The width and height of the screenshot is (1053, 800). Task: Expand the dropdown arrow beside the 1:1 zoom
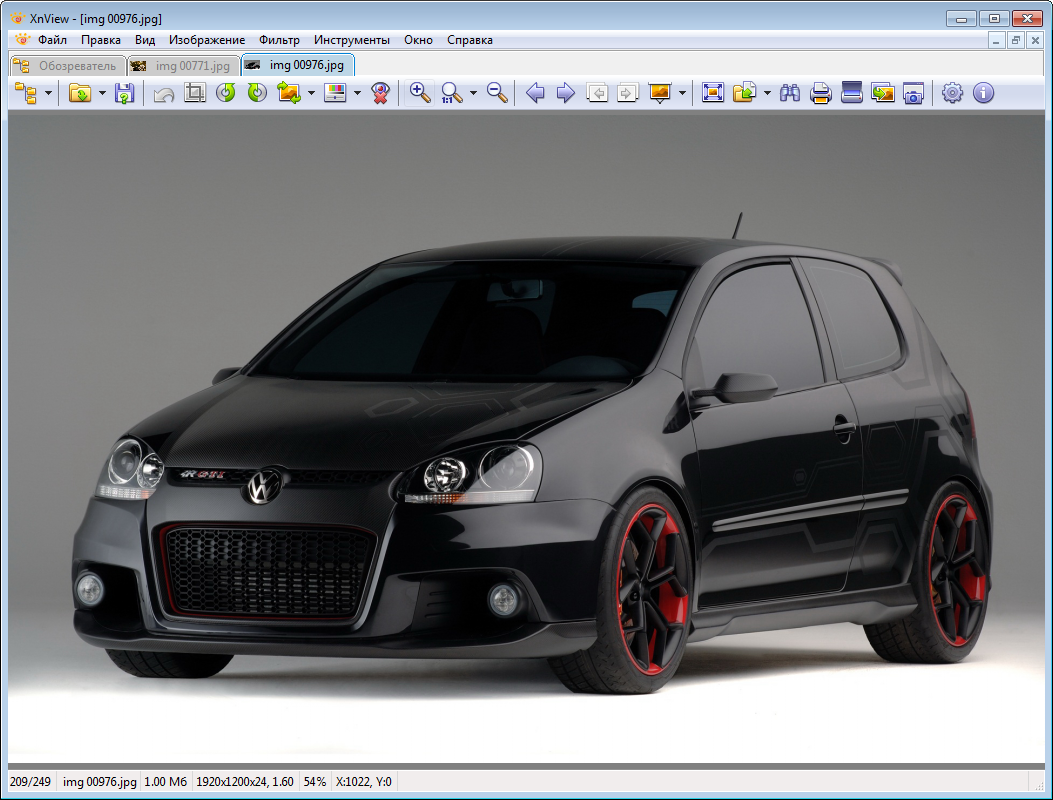pos(473,93)
